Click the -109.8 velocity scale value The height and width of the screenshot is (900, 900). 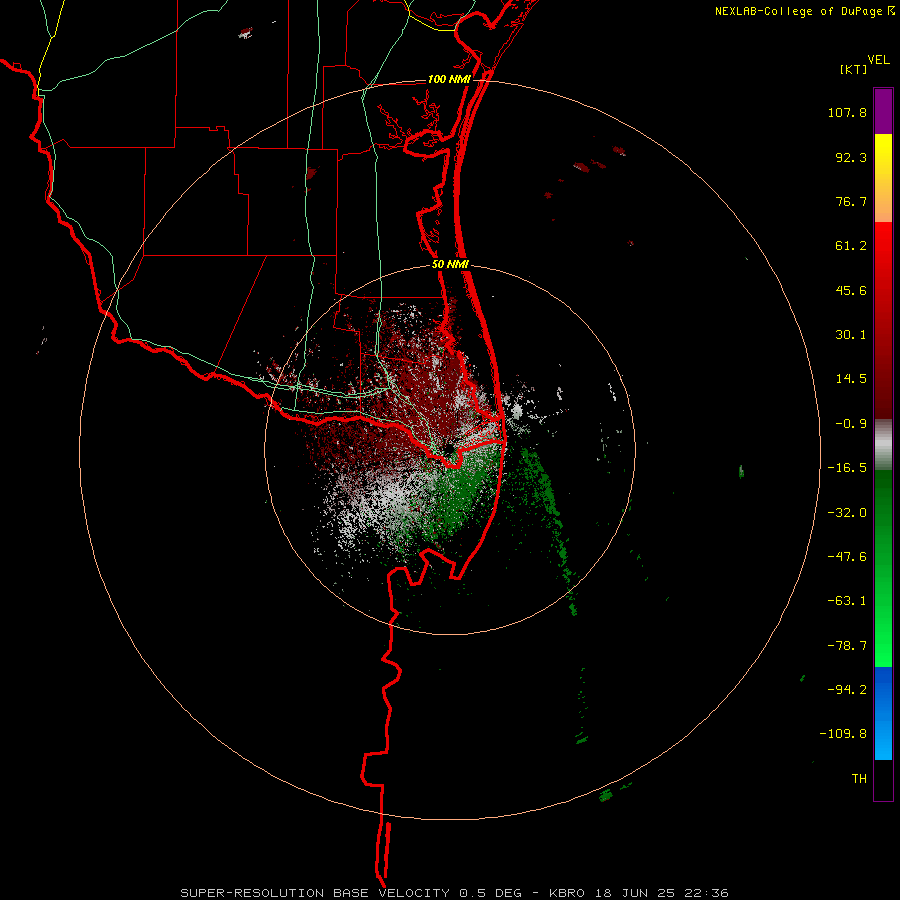coord(843,734)
